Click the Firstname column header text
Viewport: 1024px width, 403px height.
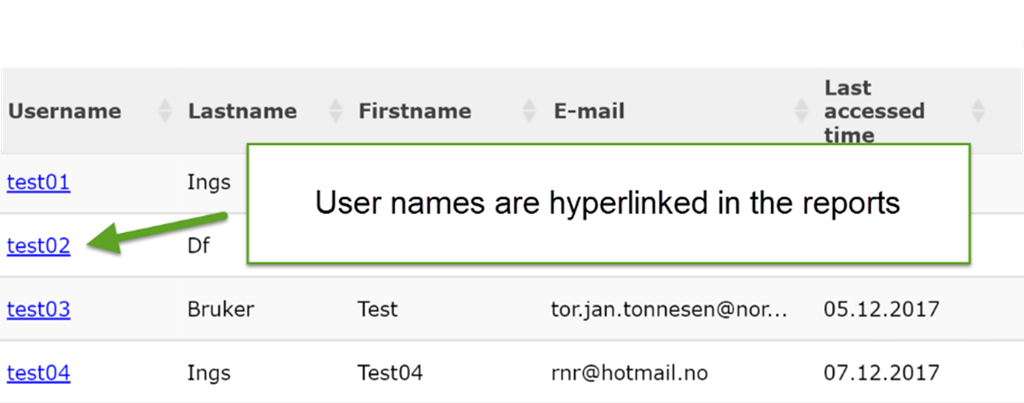414,112
